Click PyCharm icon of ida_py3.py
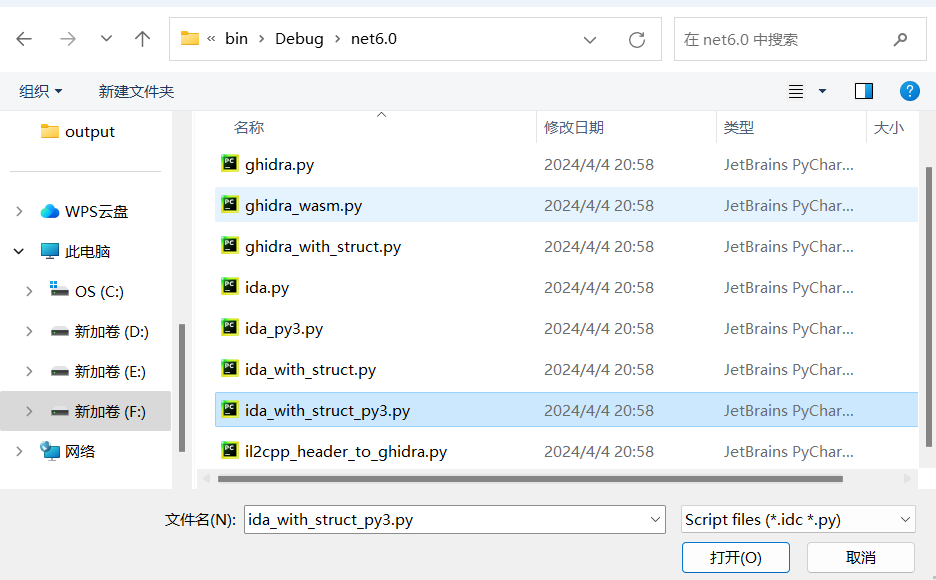936x580 pixels. click(x=230, y=327)
